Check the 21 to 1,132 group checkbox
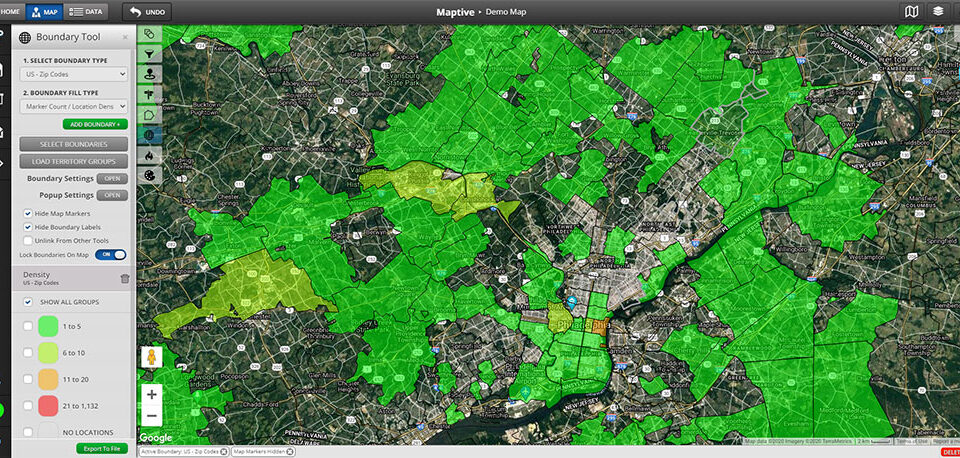 [x=28, y=405]
